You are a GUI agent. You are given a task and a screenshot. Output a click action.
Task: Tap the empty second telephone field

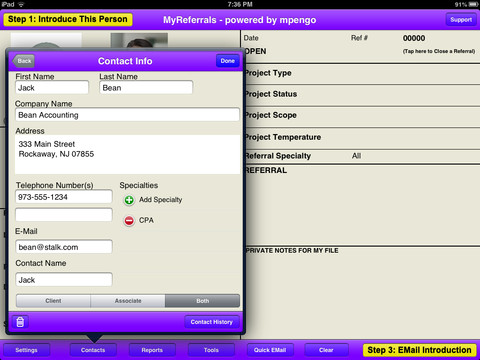point(64,215)
